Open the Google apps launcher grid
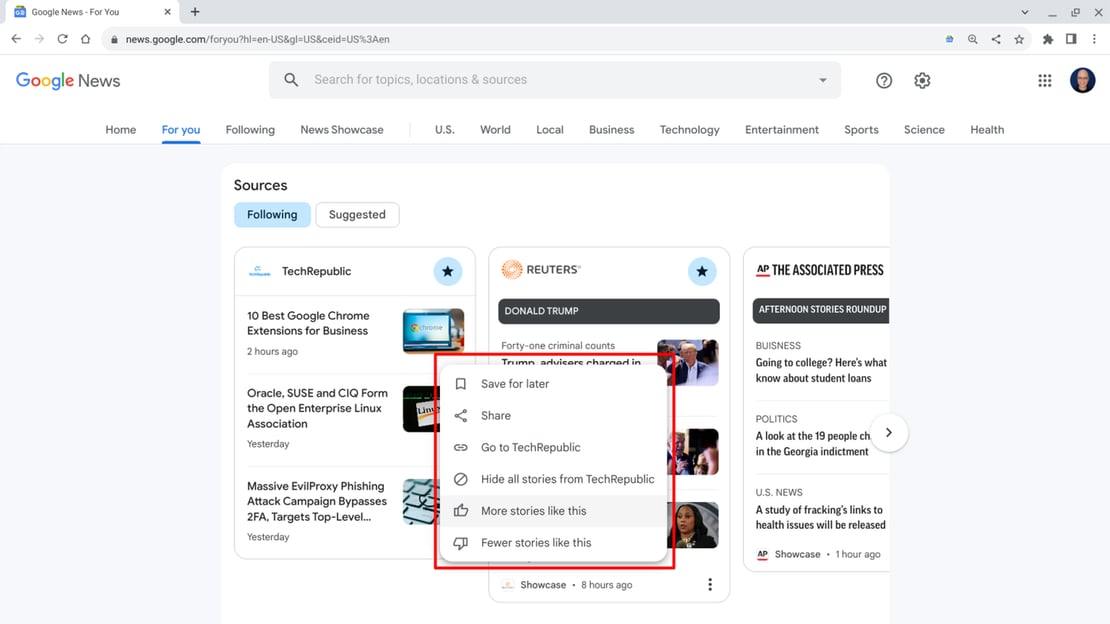The height and width of the screenshot is (624, 1110). (x=1045, y=80)
